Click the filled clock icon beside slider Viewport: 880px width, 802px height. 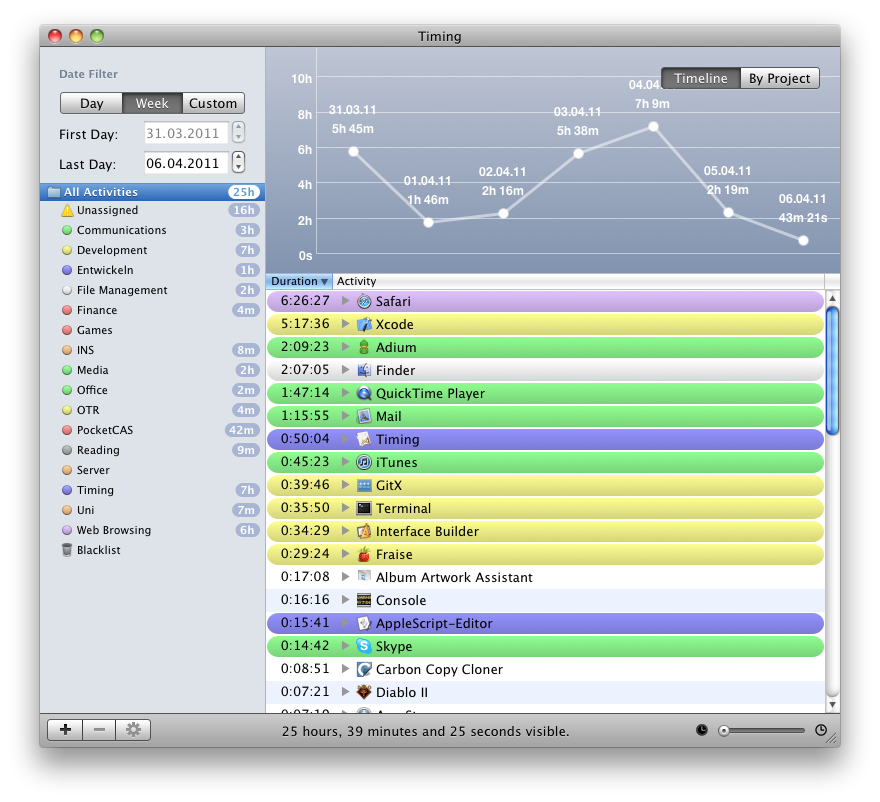[x=702, y=730]
